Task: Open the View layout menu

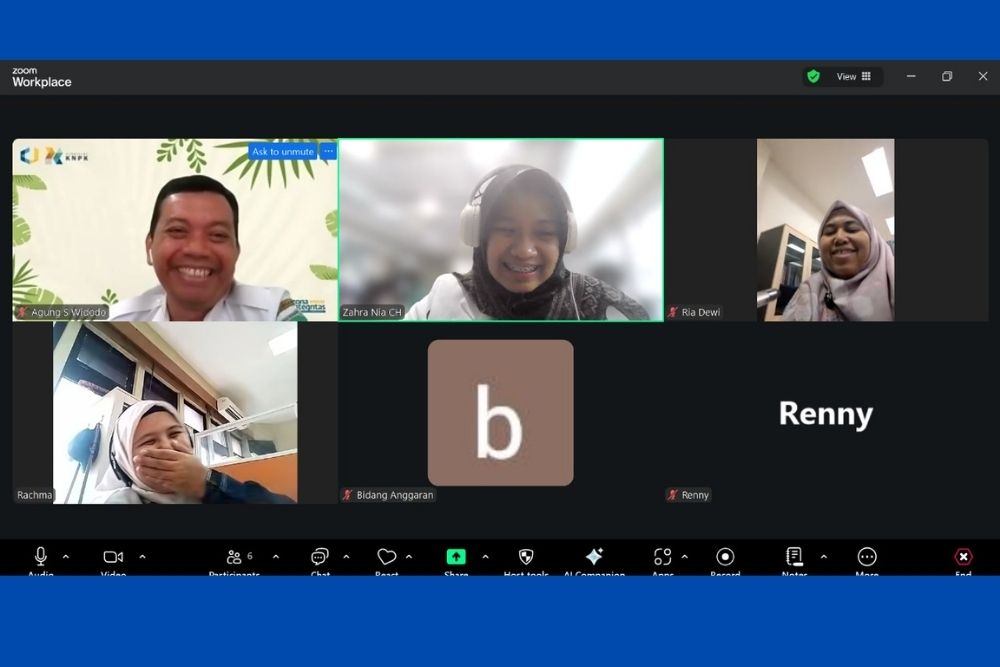Action: click(x=854, y=76)
